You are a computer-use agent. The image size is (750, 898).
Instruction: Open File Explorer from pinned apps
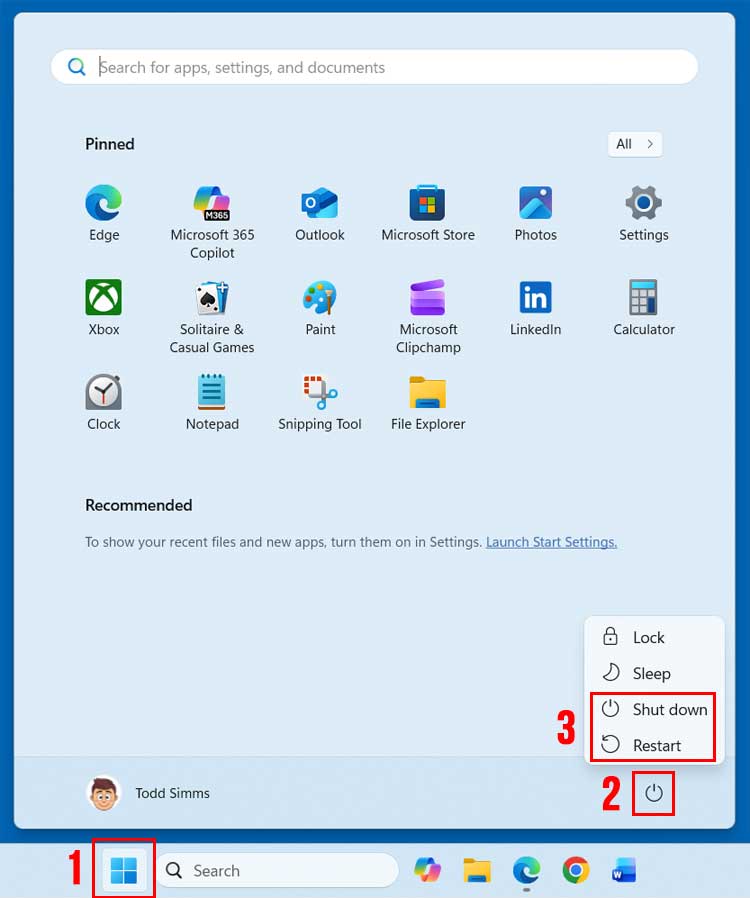tap(428, 402)
